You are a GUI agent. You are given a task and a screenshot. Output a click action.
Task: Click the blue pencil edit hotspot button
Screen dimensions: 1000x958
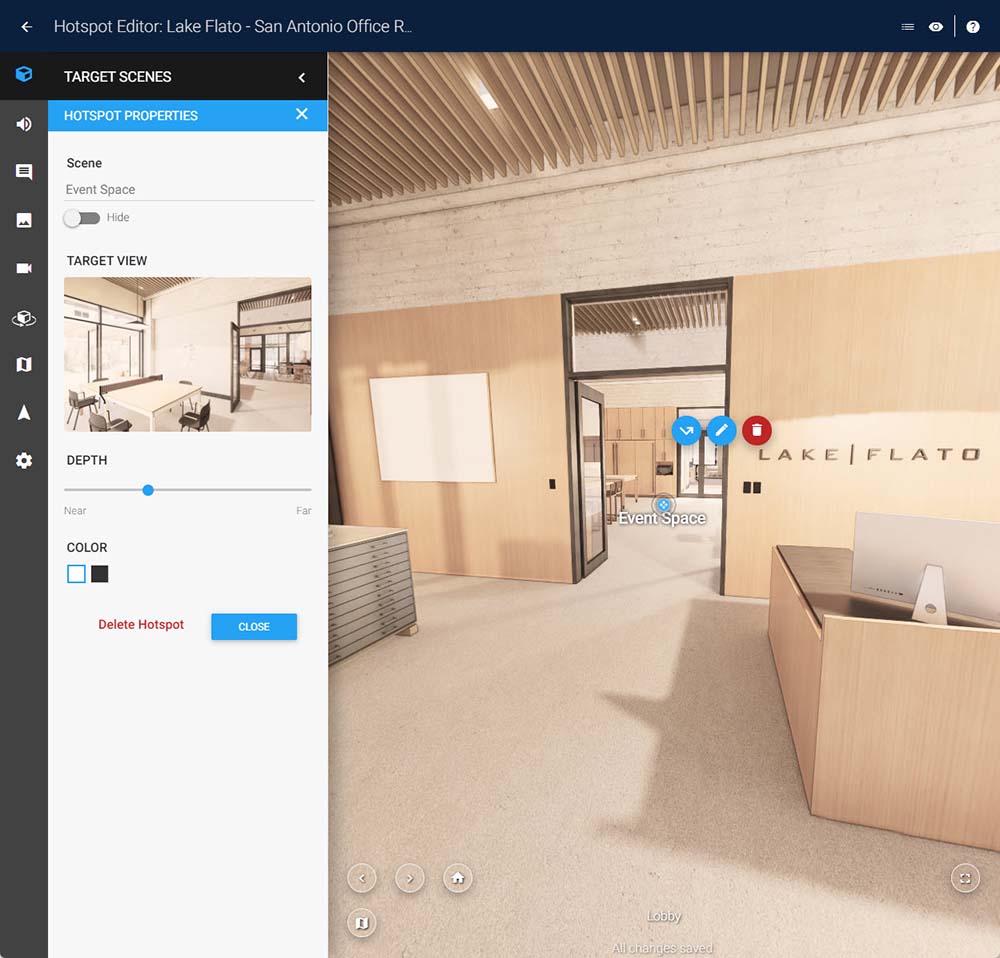(721, 431)
